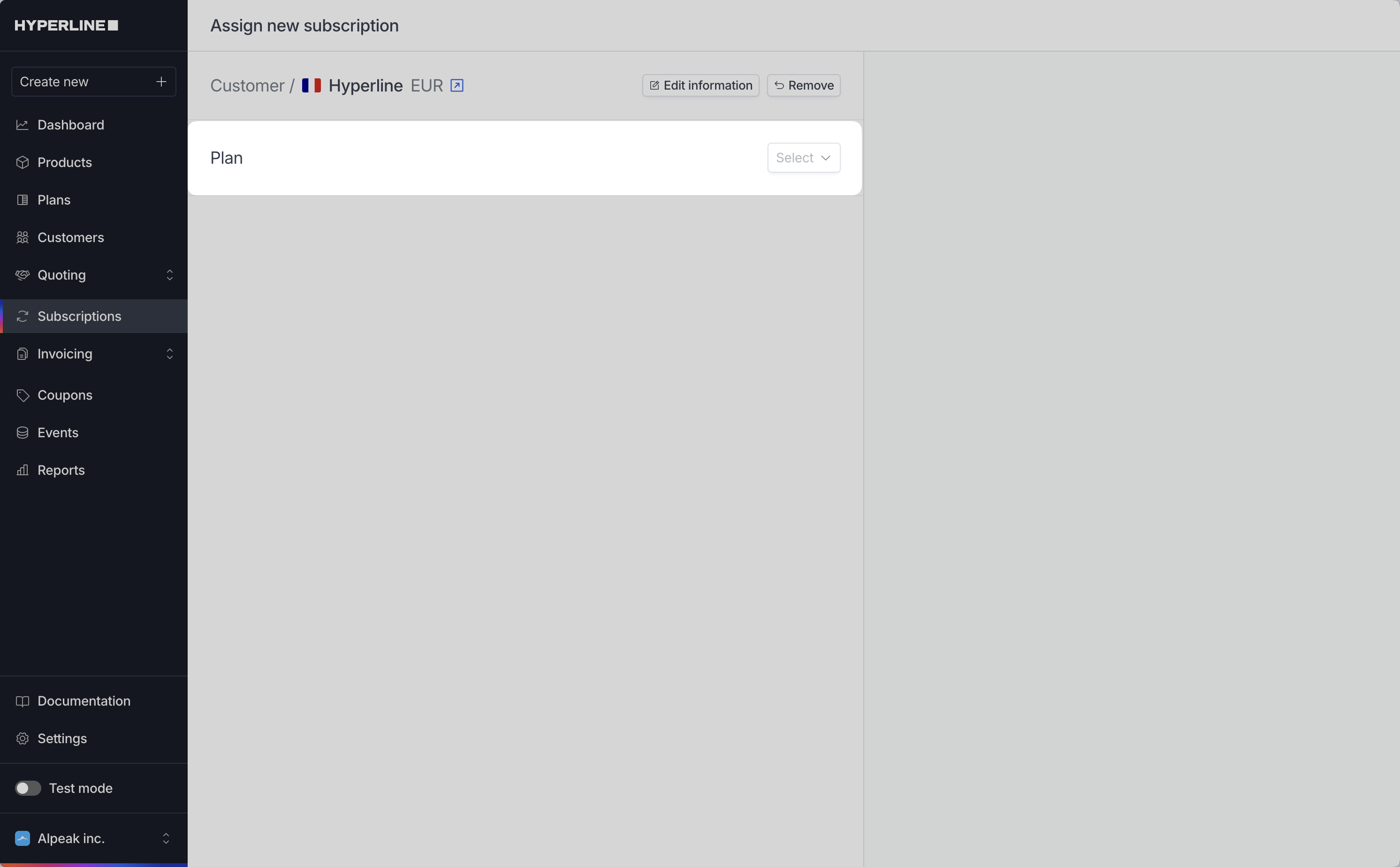Expand the Quoting submenu chevron
The width and height of the screenshot is (1400, 867).
170,275
